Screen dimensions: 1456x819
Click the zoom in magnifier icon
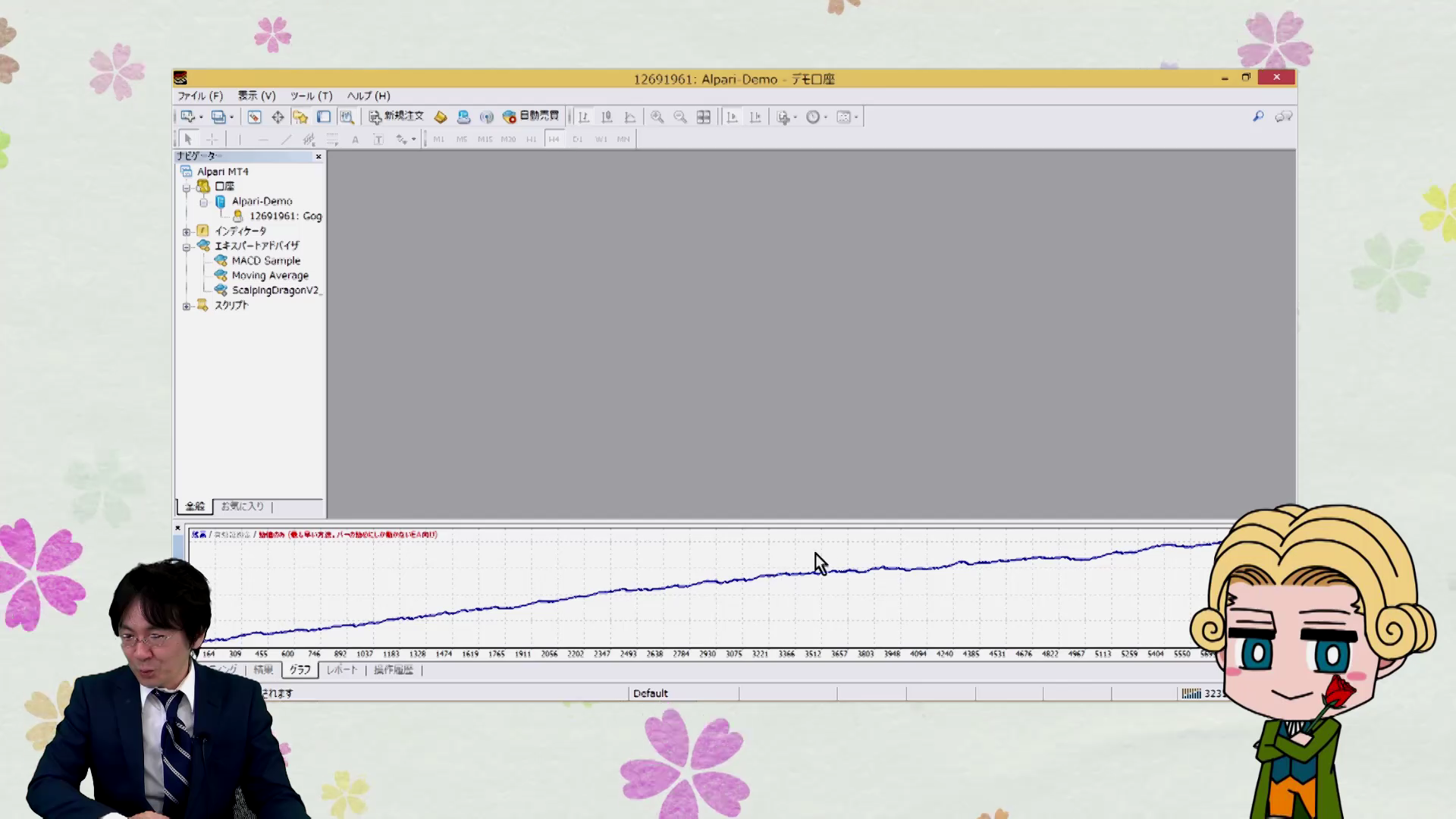coord(657,117)
